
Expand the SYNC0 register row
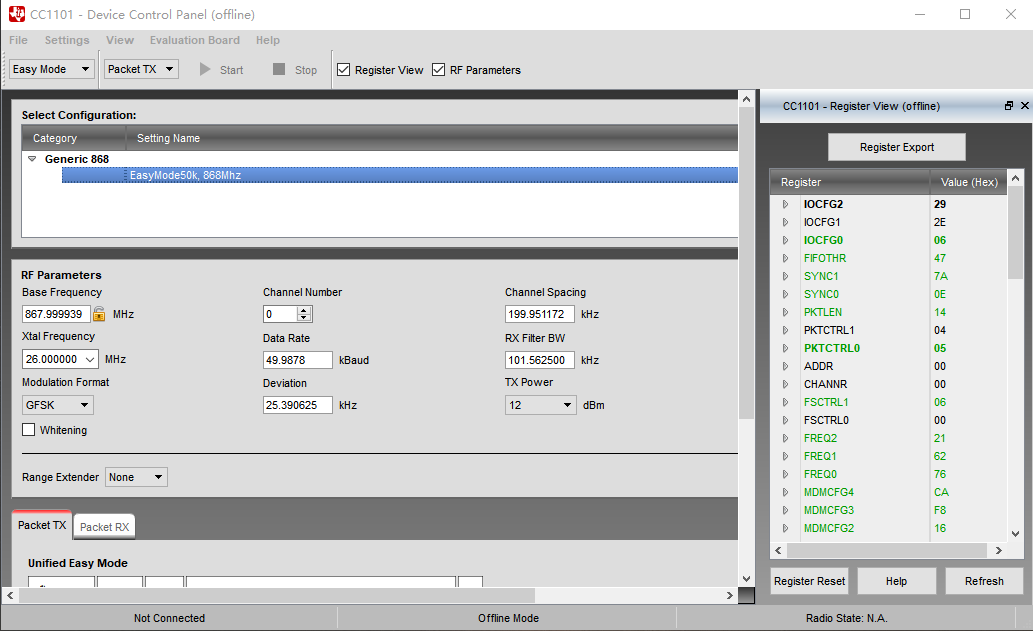785,294
